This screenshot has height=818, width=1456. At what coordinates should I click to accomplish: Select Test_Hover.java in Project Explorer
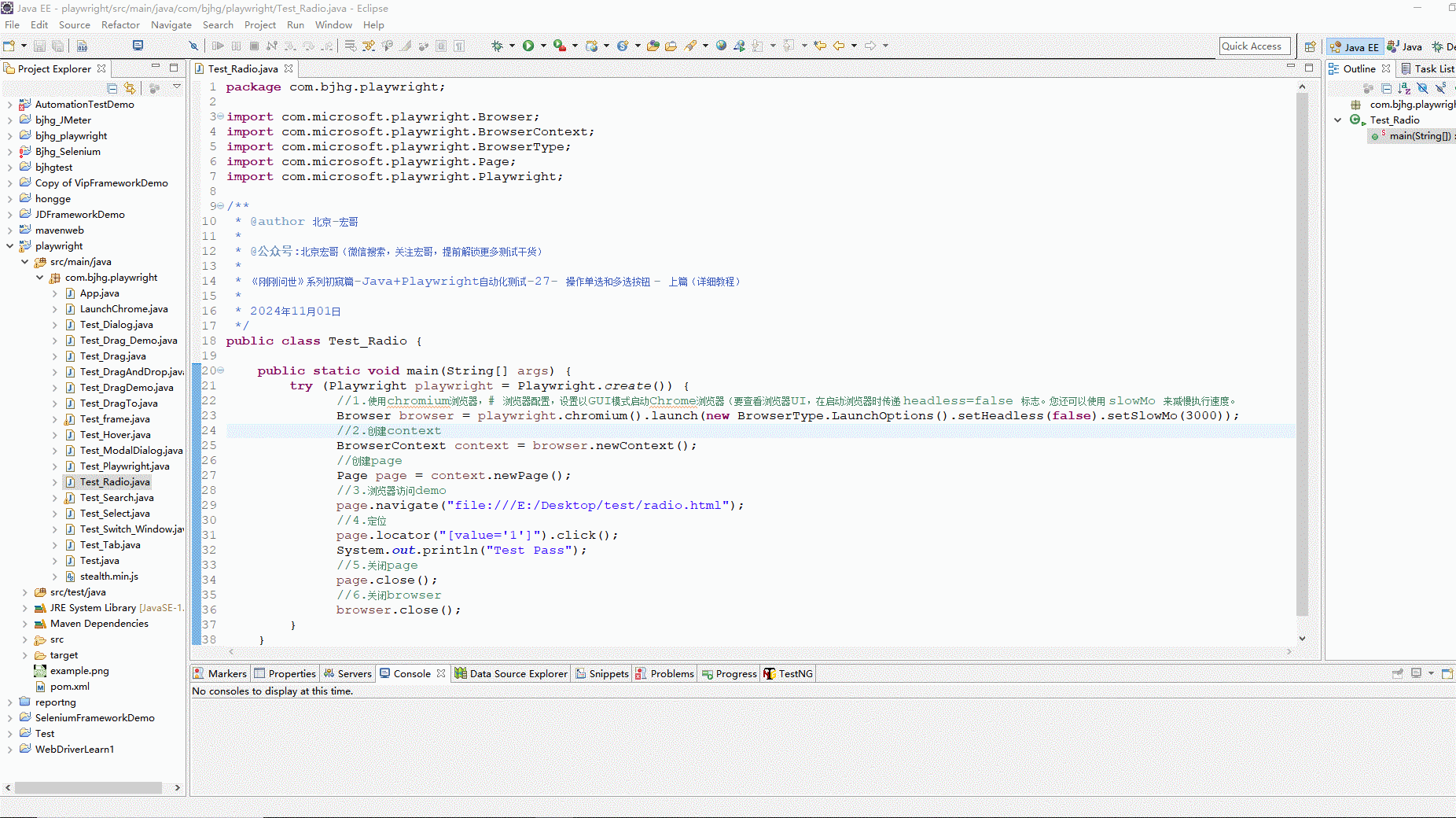(115, 435)
